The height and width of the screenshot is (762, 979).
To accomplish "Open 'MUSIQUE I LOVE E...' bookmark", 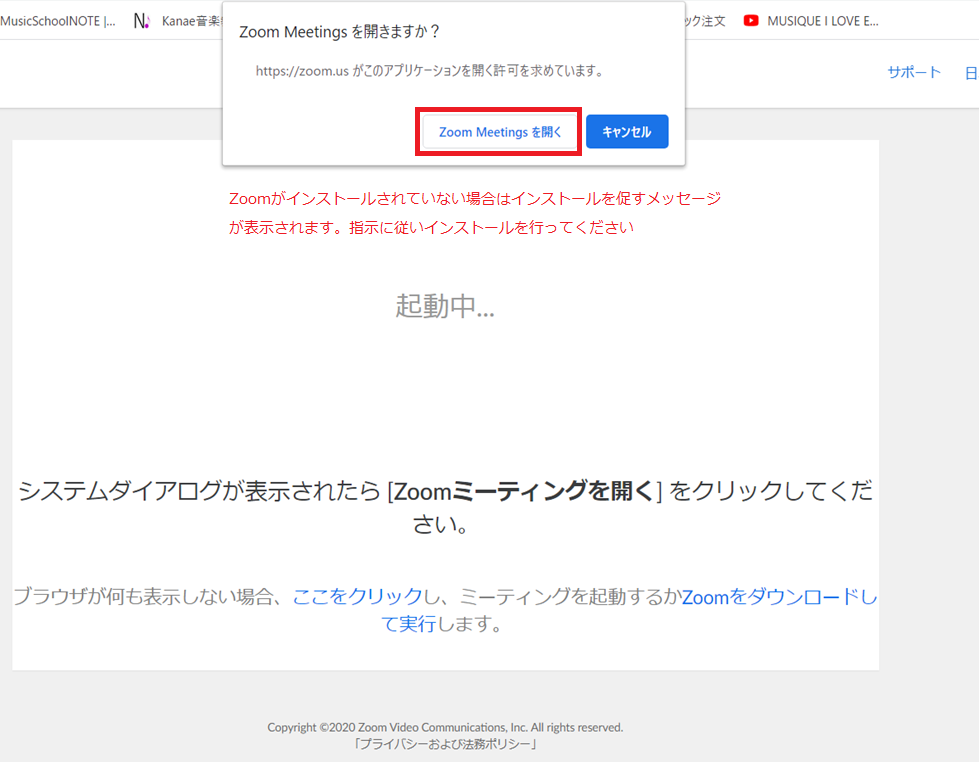I will [x=823, y=21].
